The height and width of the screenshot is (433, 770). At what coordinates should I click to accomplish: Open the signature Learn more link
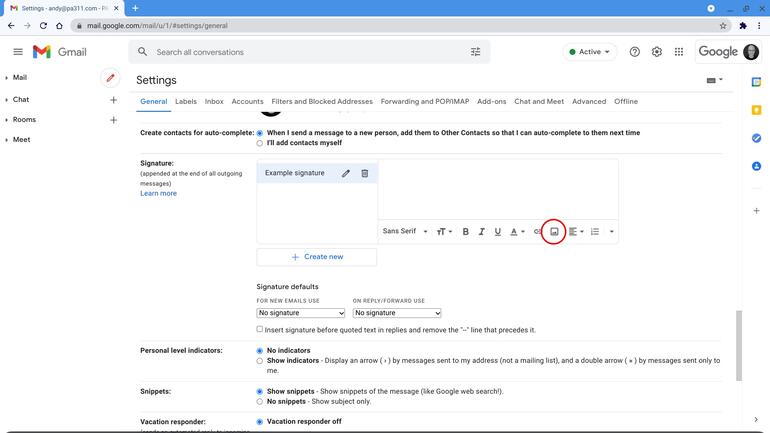158,193
